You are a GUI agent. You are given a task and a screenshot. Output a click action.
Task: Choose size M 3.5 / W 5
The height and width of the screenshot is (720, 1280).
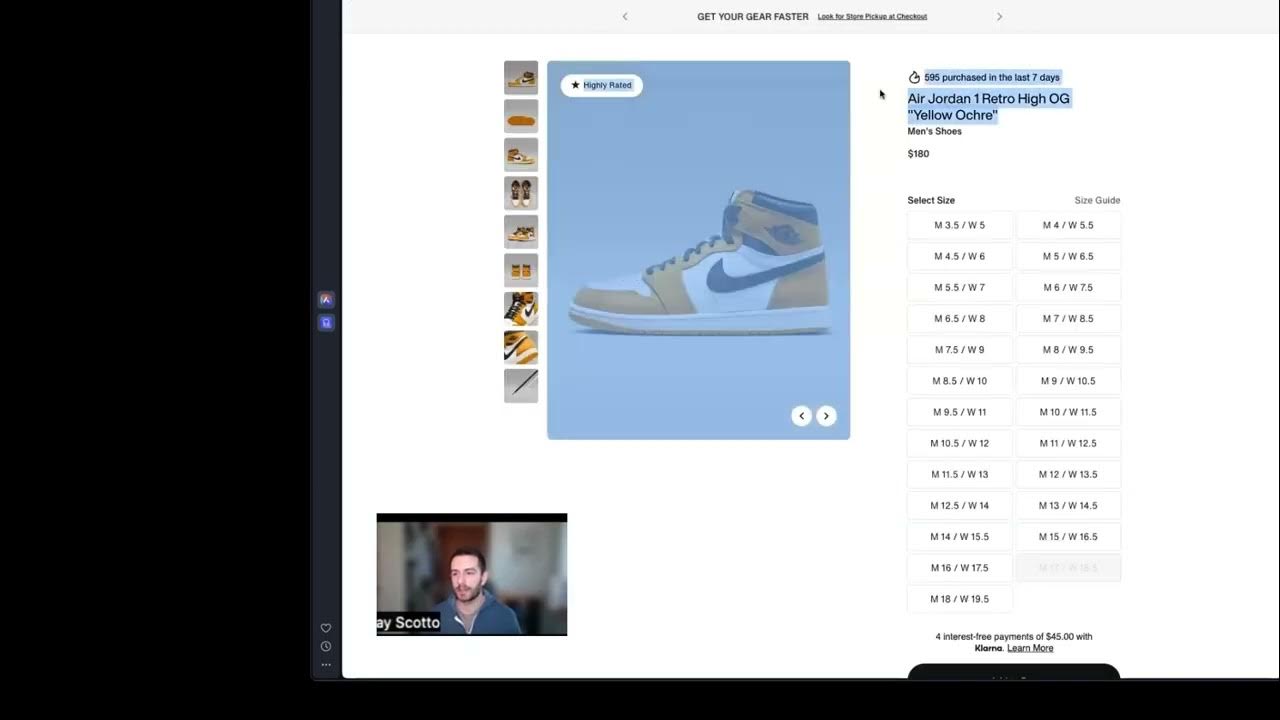(960, 225)
